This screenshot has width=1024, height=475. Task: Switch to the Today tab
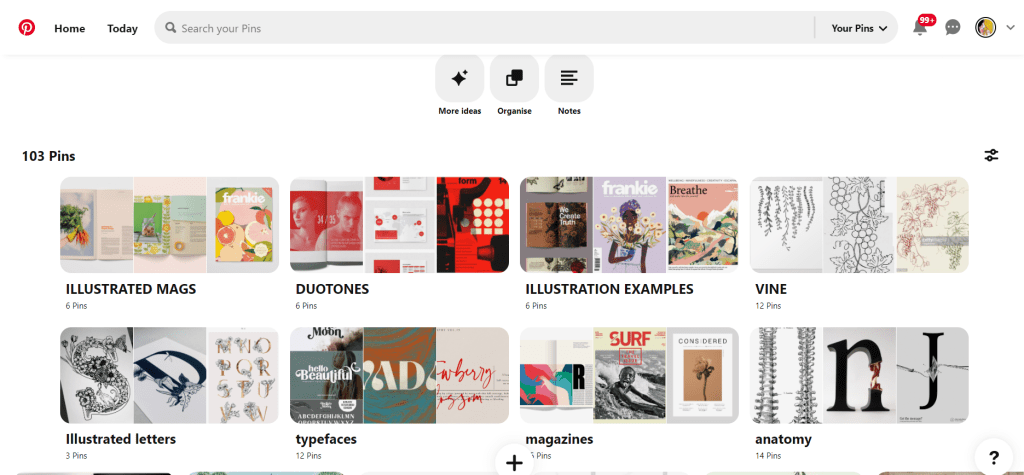point(122,28)
